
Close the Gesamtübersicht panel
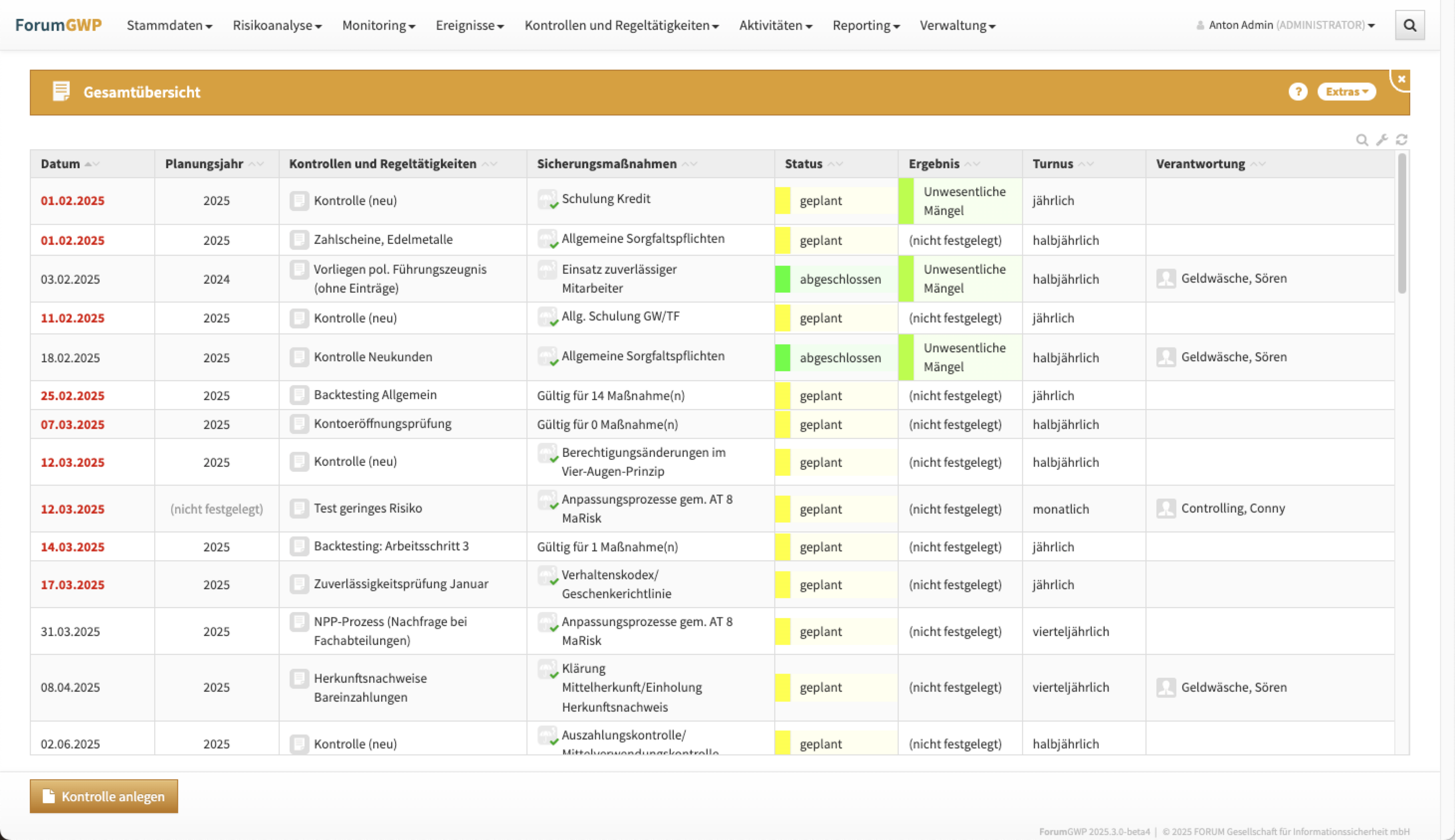(1401, 80)
